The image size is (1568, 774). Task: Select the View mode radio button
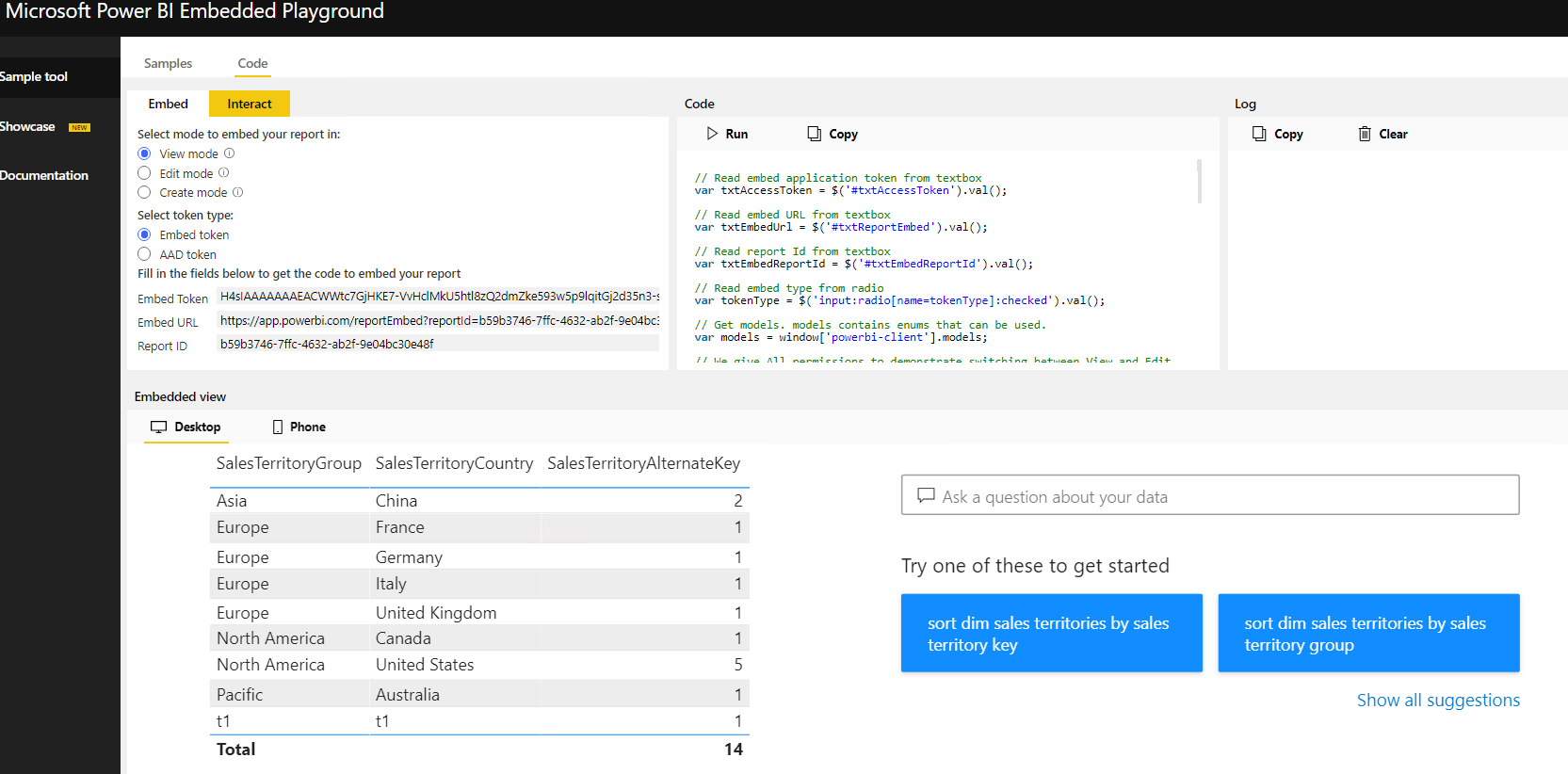[x=144, y=153]
